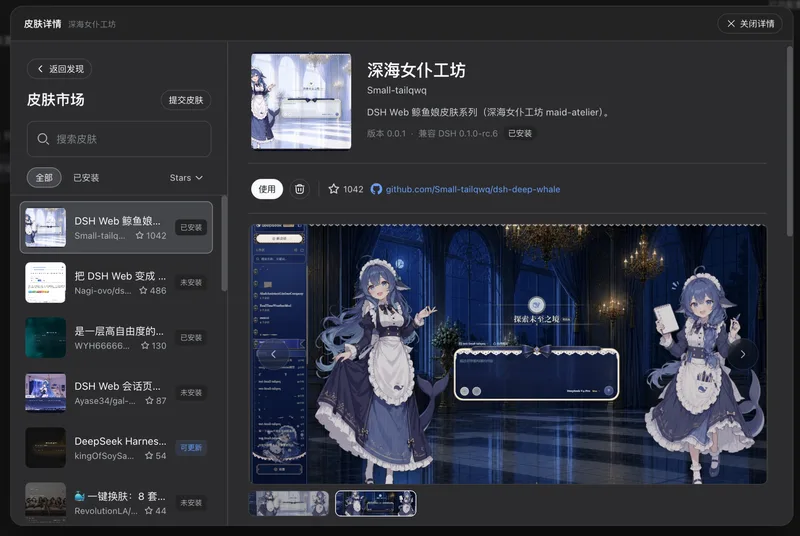Click the 已安装 badge in skin header
This screenshot has width=800, height=536.
point(519,133)
